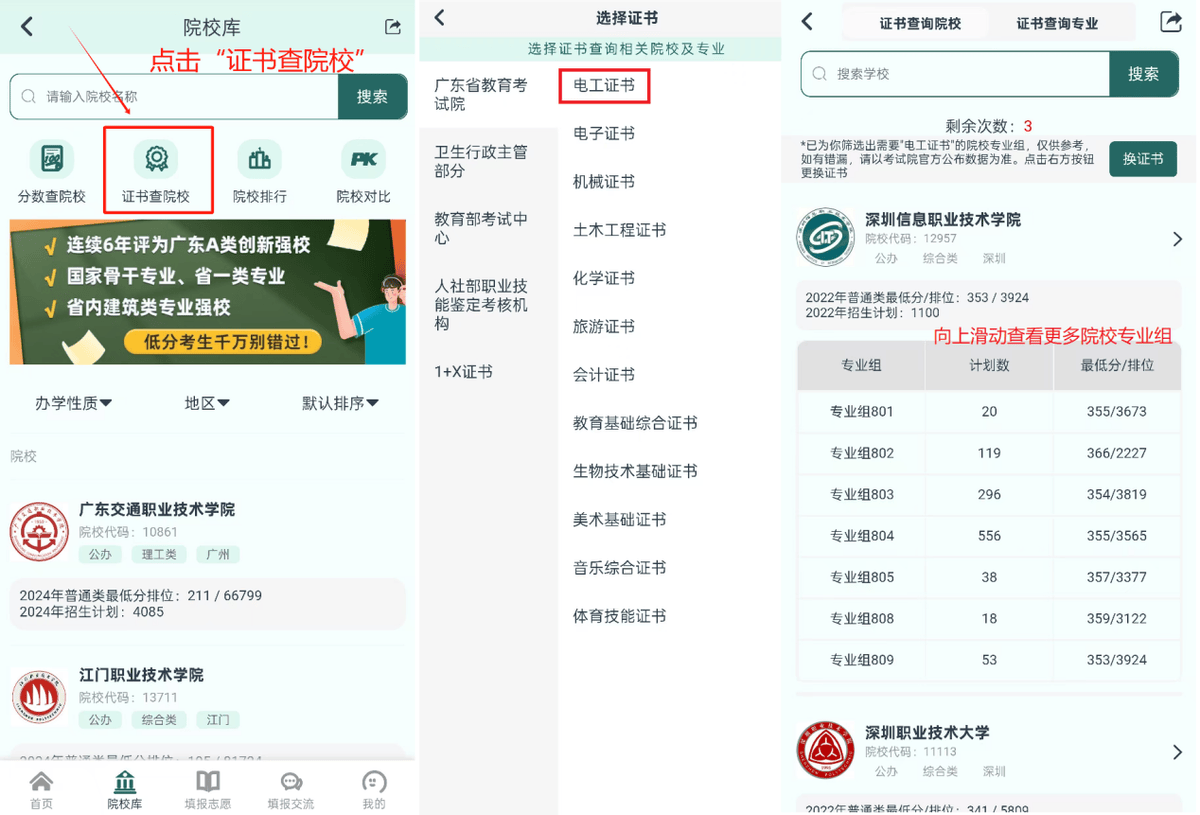Expand the 地区 region filter dropdown
Image resolution: width=1200 pixels, height=815 pixels.
[207, 403]
